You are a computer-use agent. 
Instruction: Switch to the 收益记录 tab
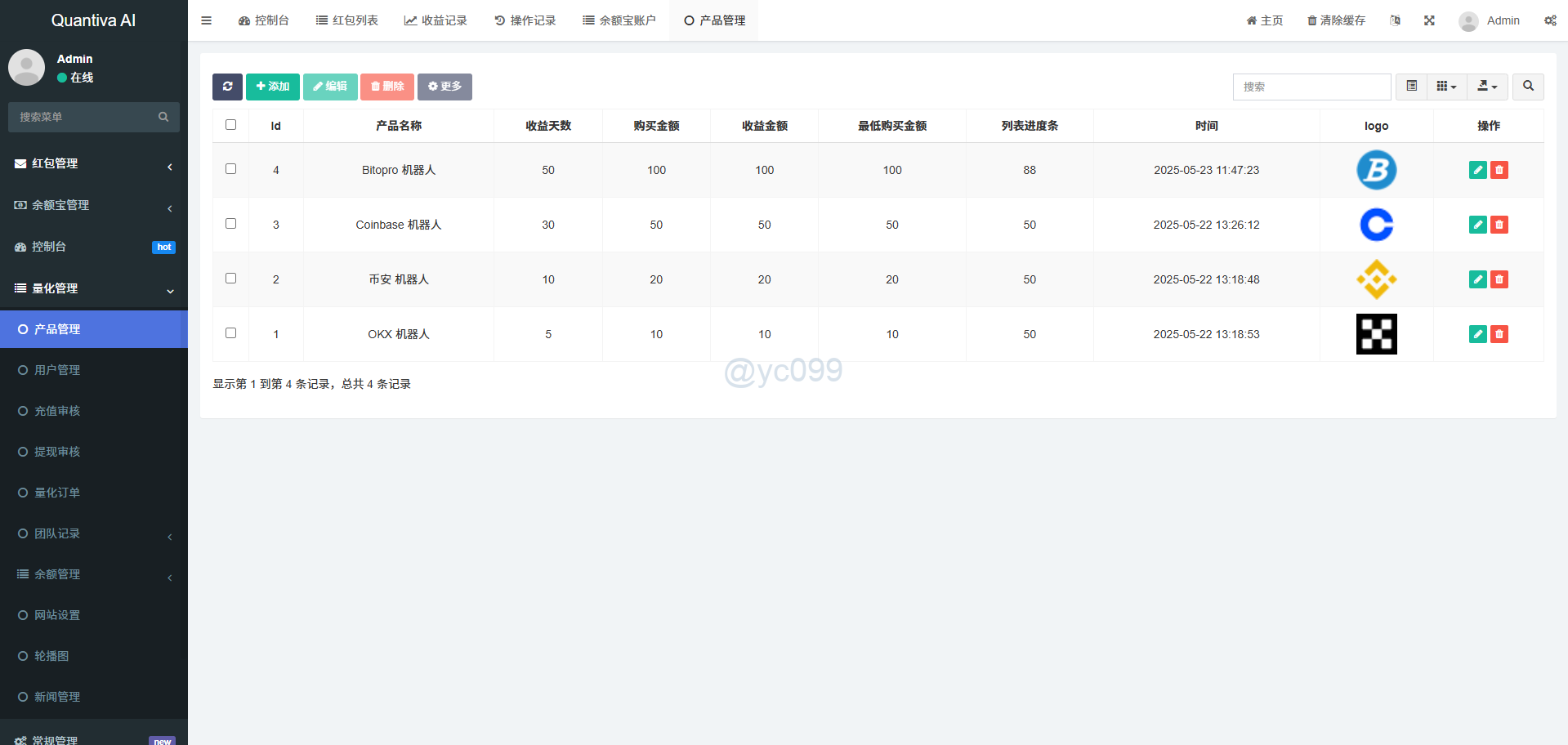(436, 20)
